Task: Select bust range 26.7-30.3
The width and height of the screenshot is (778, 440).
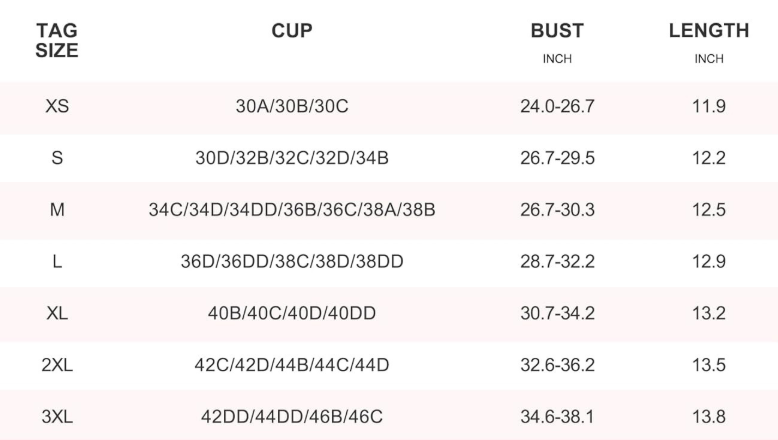Action: (x=557, y=210)
